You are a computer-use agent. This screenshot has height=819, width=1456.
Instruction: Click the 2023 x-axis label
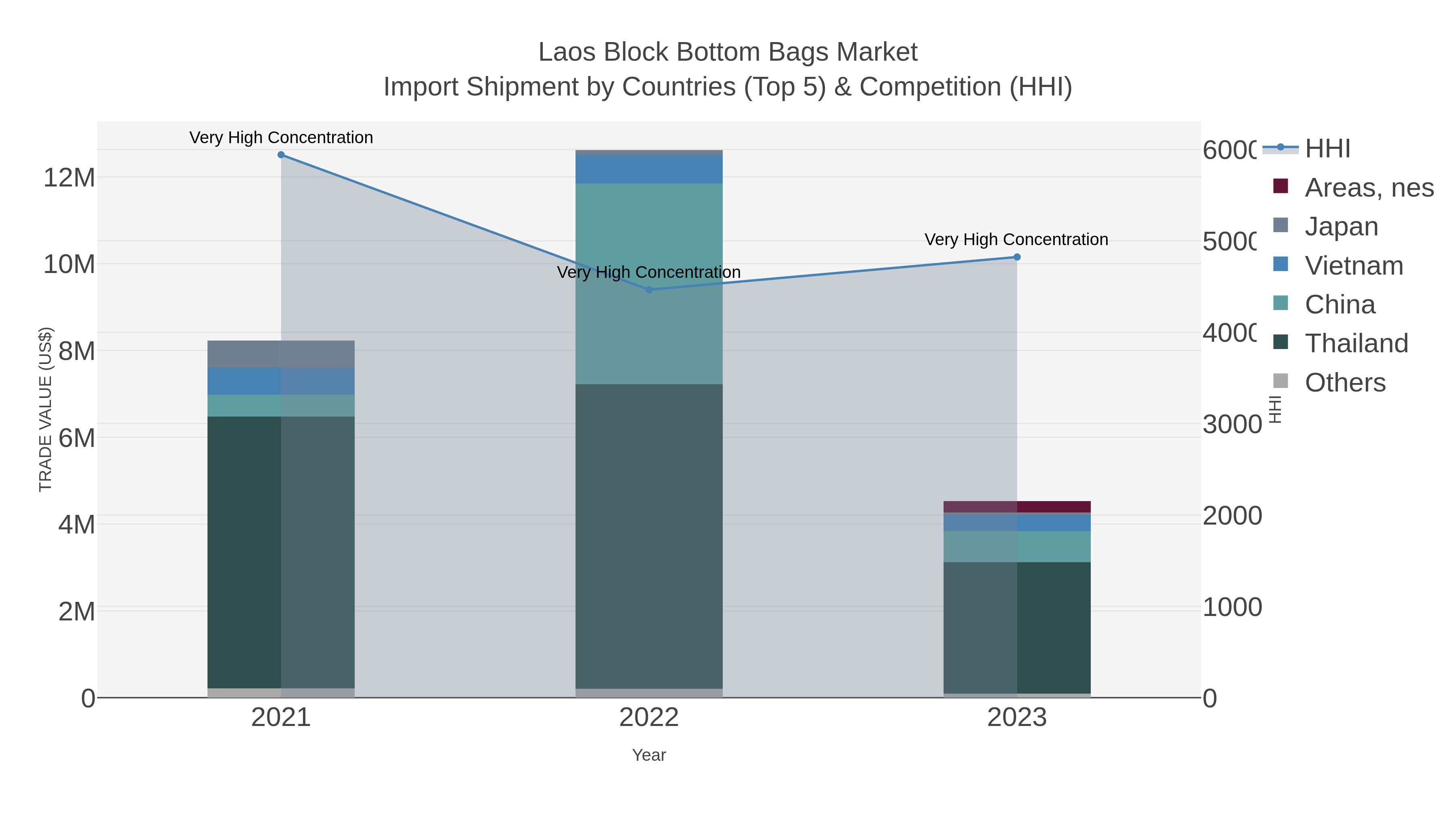pos(1017,717)
